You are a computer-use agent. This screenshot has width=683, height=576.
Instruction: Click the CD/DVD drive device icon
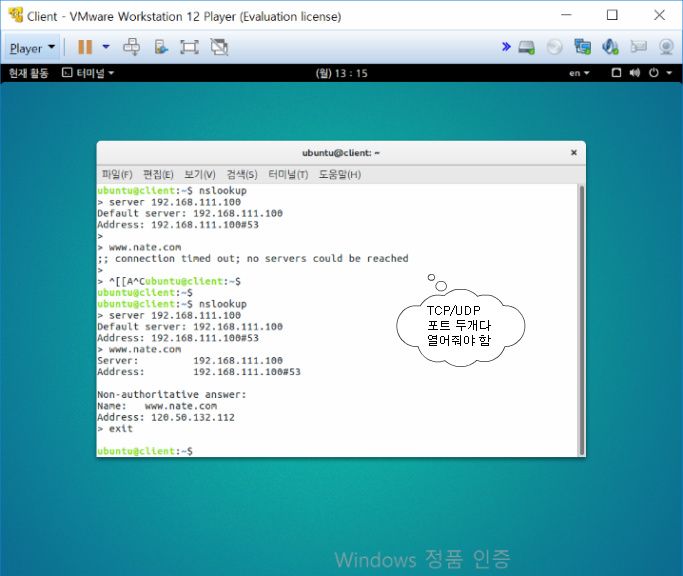coord(555,47)
